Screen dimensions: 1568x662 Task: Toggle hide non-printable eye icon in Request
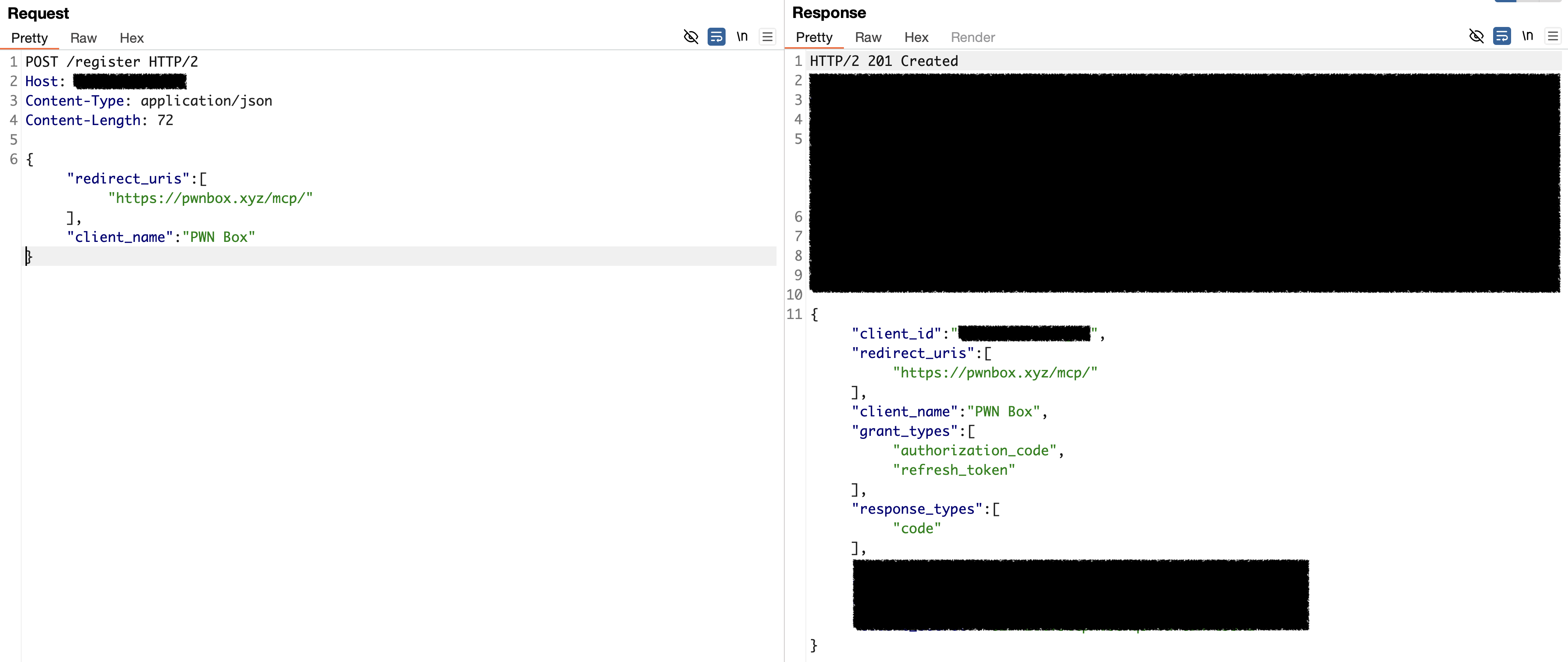[x=691, y=37]
